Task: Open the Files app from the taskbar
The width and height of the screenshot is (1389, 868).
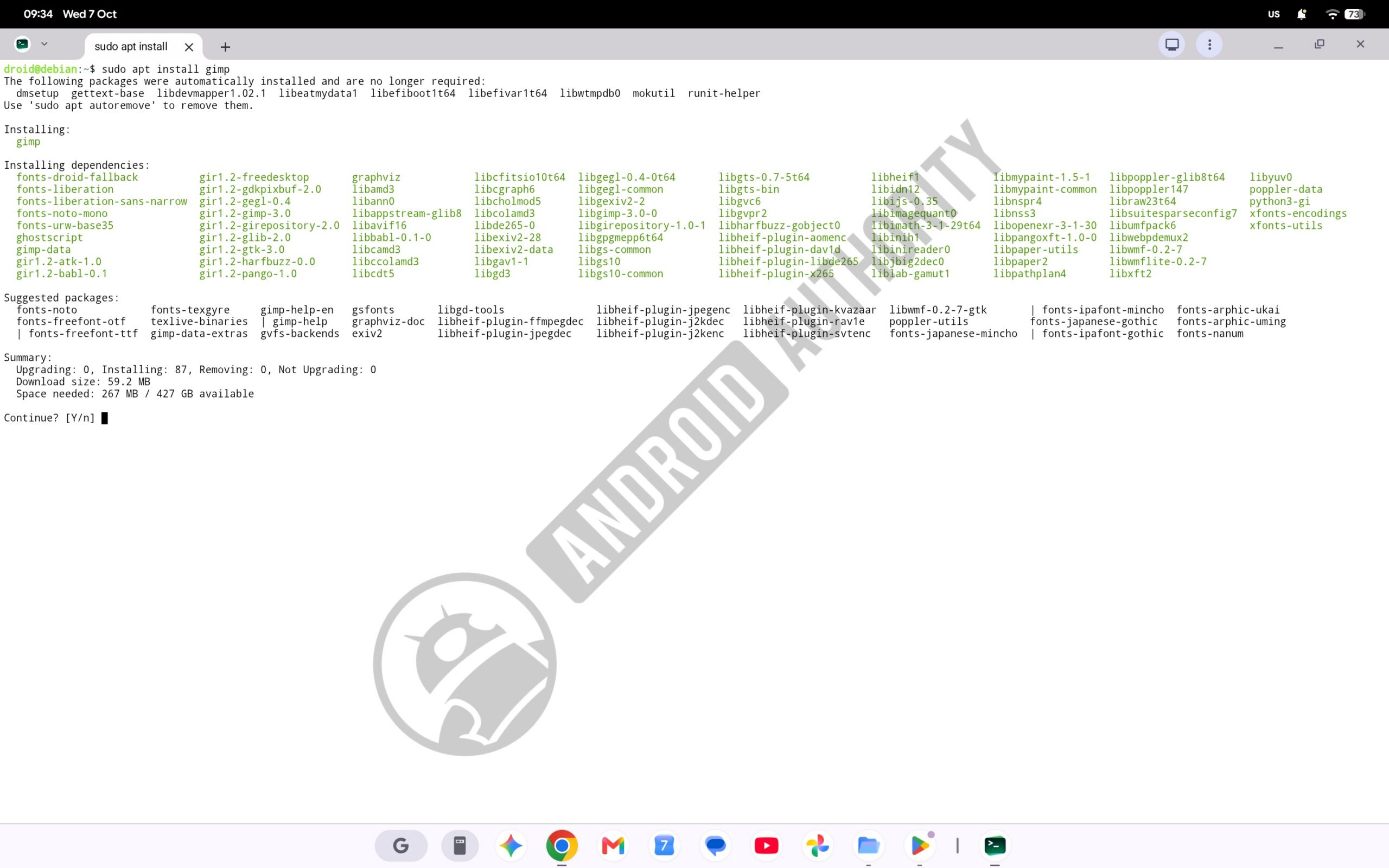Action: coord(869,845)
